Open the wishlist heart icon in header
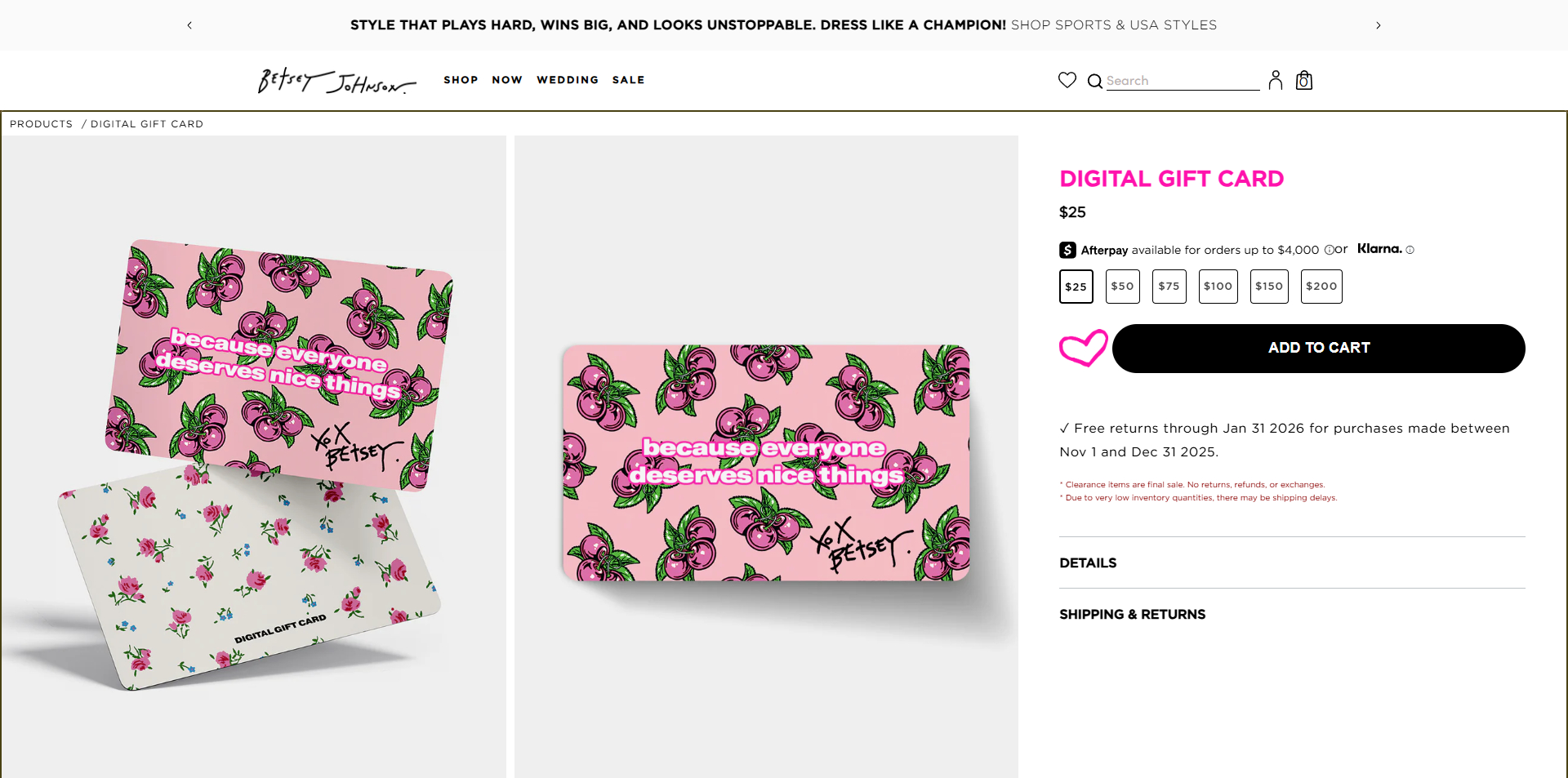Screen dimensions: 1568x778 coord(1067,80)
